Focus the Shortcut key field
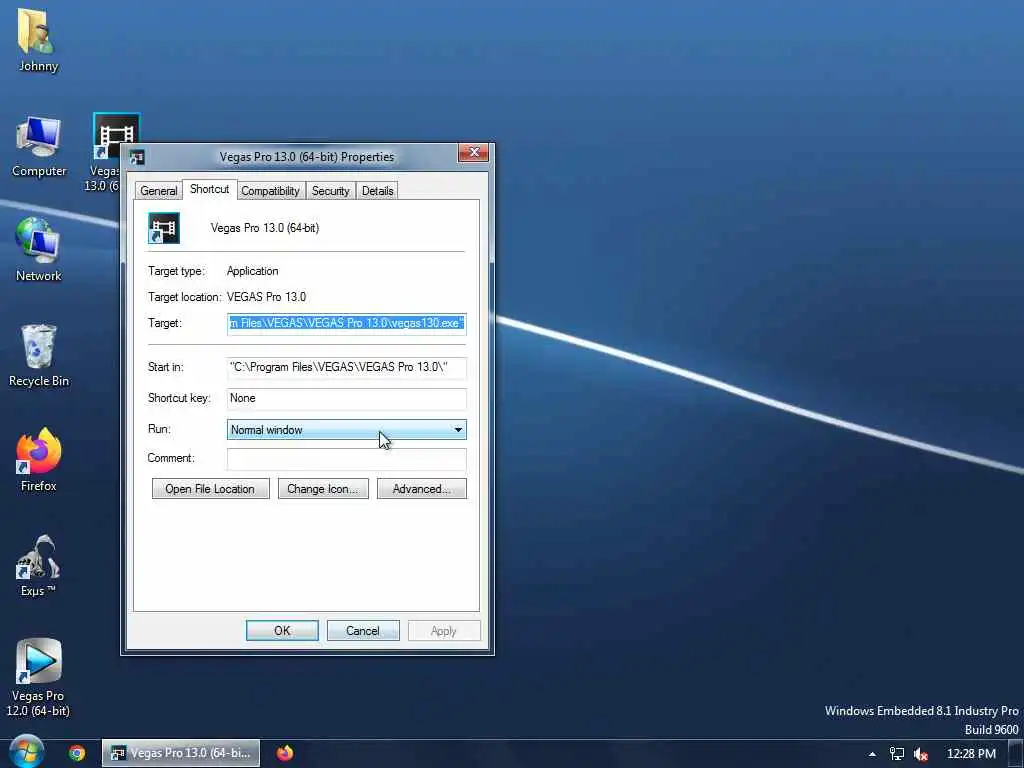Screen dimensions: 1024x768 pos(347,398)
